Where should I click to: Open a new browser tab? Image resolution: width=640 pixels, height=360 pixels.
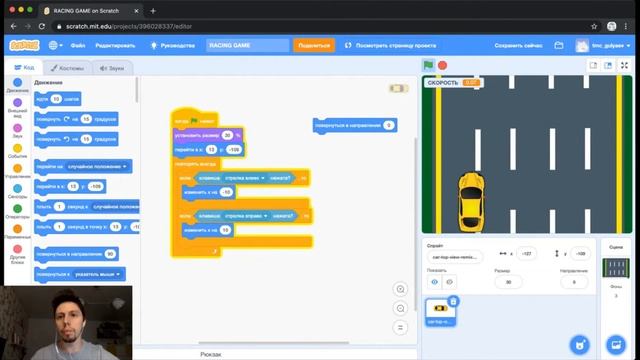point(153,11)
